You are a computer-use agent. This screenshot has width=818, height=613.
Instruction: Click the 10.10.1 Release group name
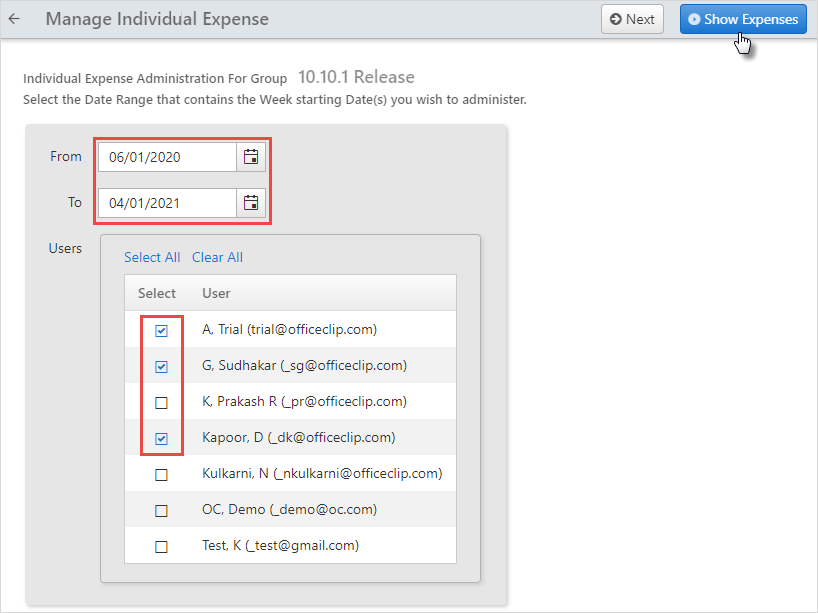coord(356,77)
